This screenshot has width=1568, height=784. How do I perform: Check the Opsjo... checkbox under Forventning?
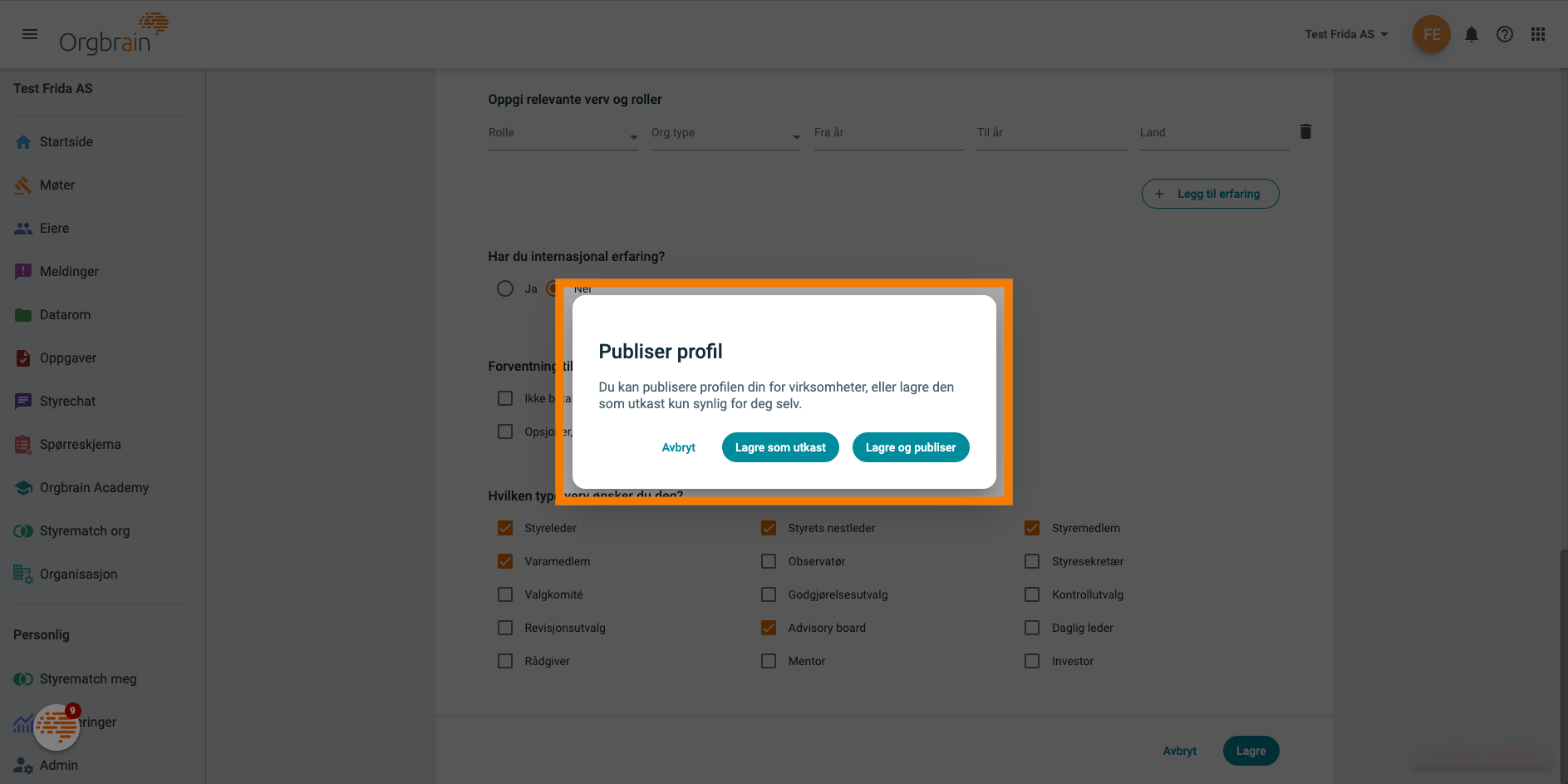(x=505, y=431)
